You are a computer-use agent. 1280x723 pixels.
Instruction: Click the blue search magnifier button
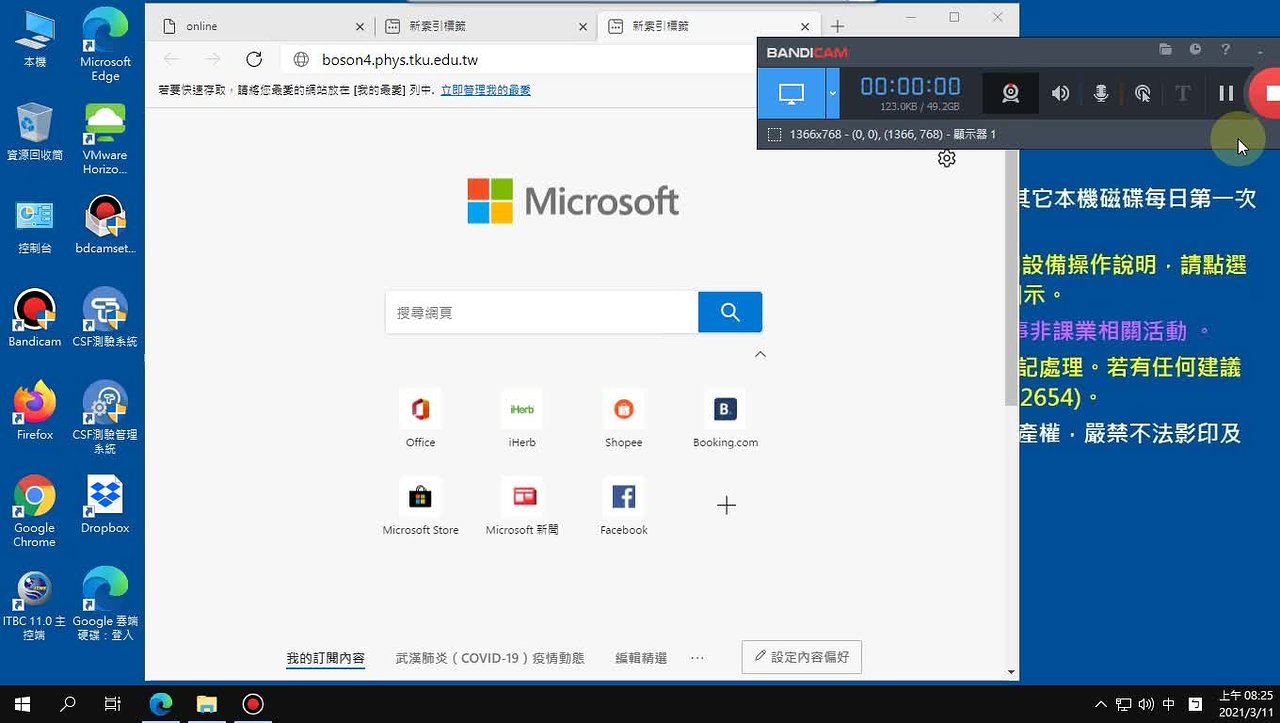(x=730, y=312)
